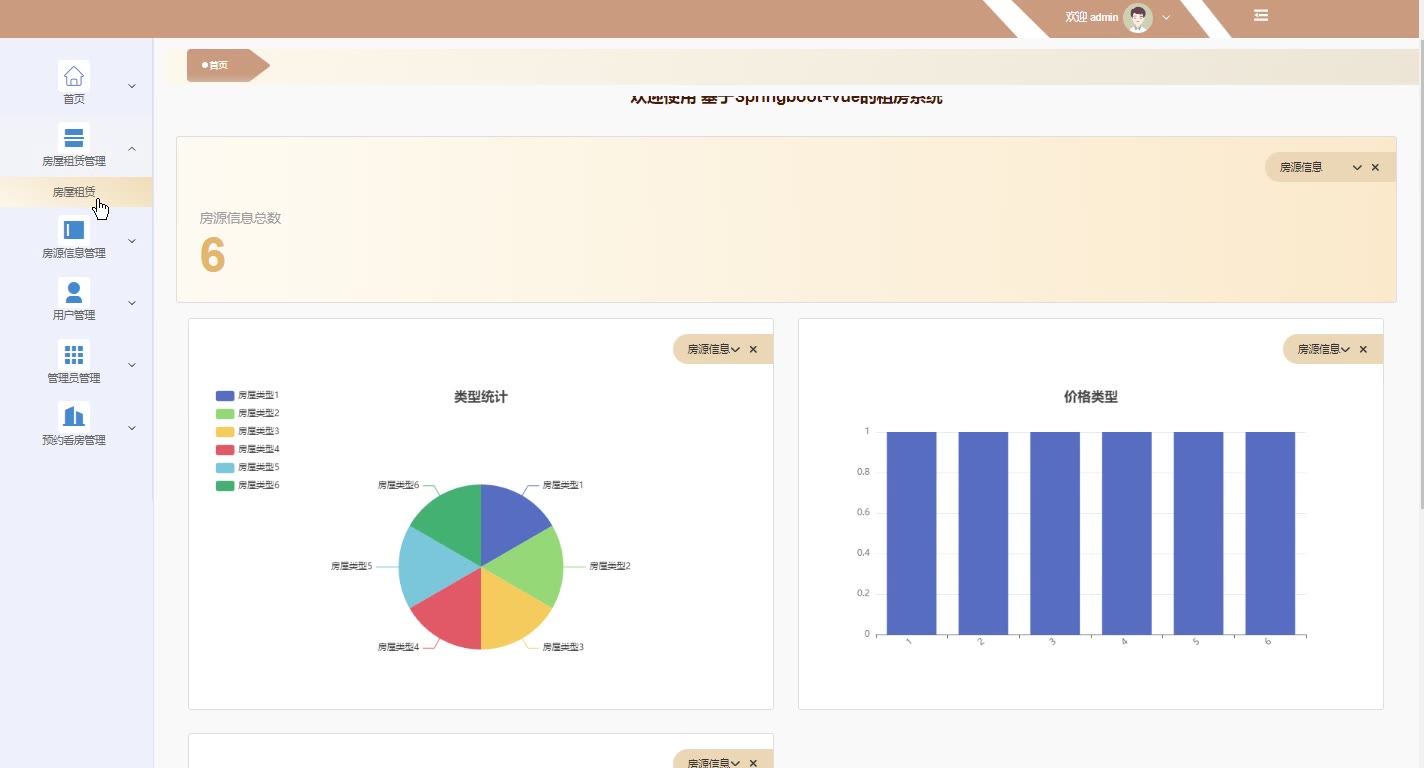This screenshot has width=1424, height=768.
Task: Collapse the 房屋租赁管理 menu chevron
Action: [132, 148]
